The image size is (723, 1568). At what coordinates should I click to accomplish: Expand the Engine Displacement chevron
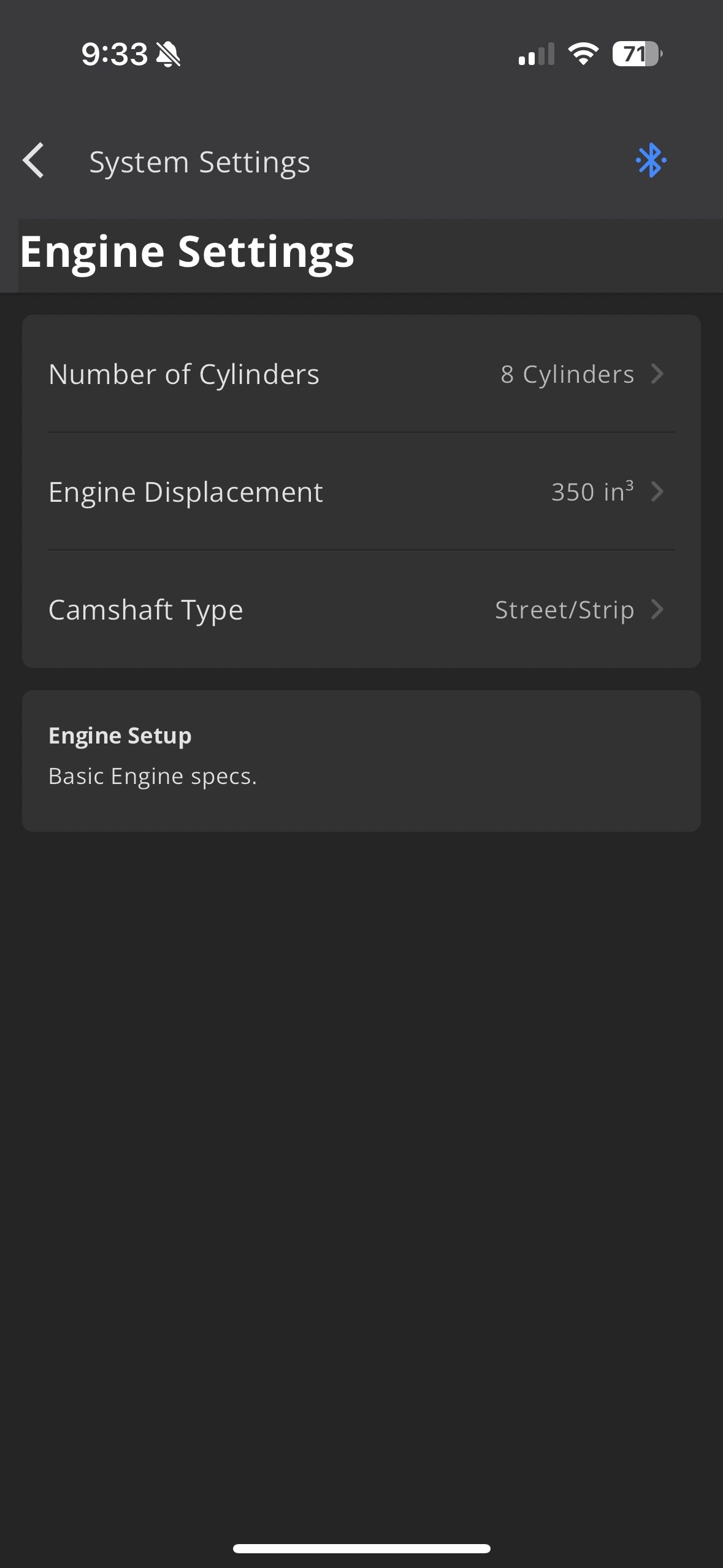[x=657, y=491]
